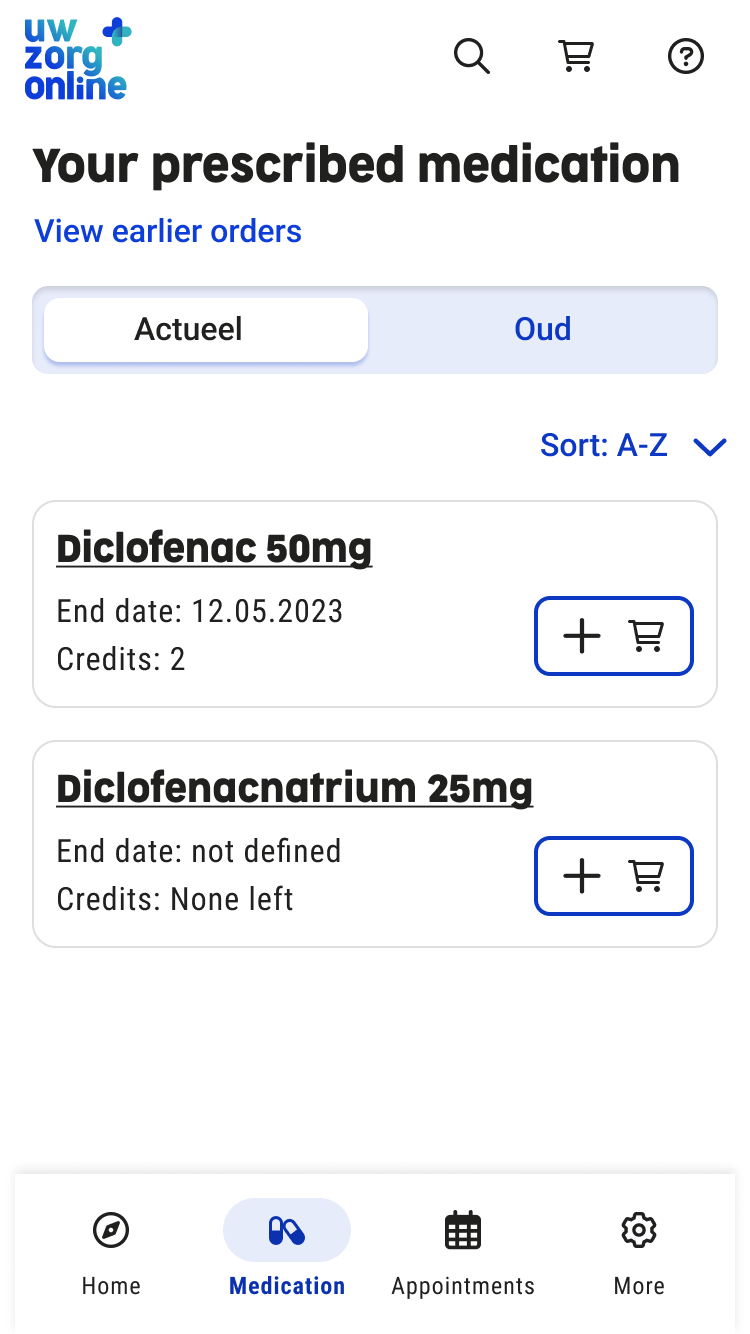Image resolution: width=750 pixels, height=1334 pixels.
Task: Open Appointments calendar icon
Action: click(x=463, y=1230)
